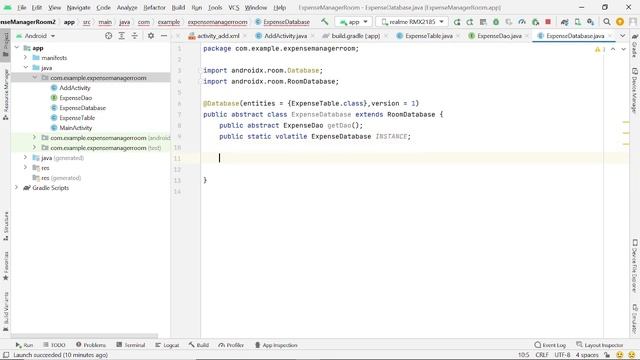The image size is (640, 360).
Task: Click the CRLF line separator entry
Action: click(542, 355)
